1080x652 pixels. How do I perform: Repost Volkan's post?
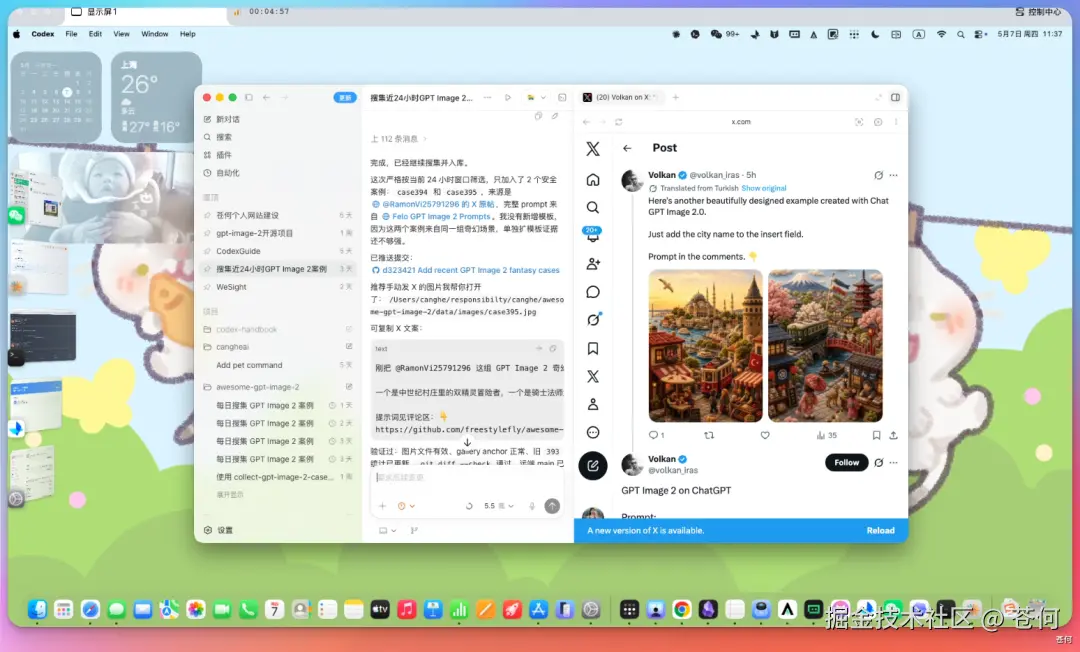[709, 435]
